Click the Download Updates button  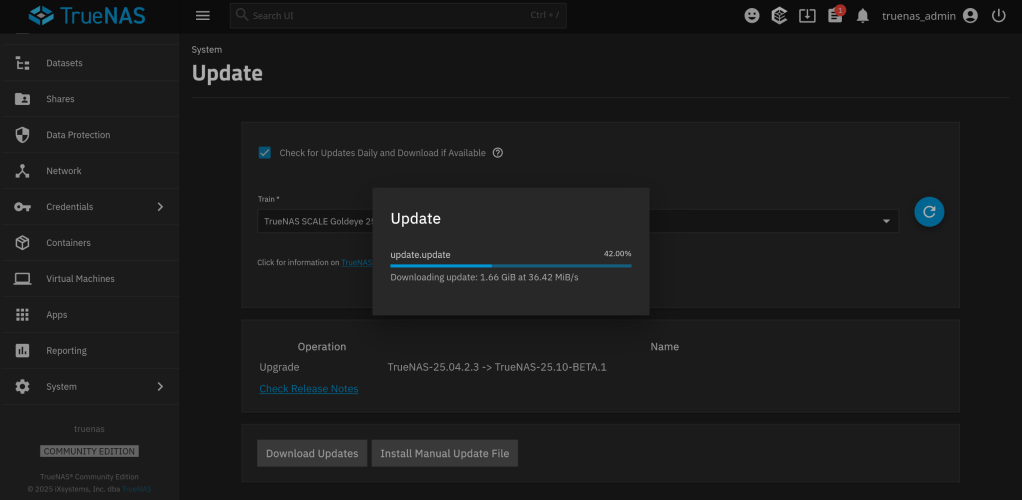pyautogui.click(x=312, y=453)
